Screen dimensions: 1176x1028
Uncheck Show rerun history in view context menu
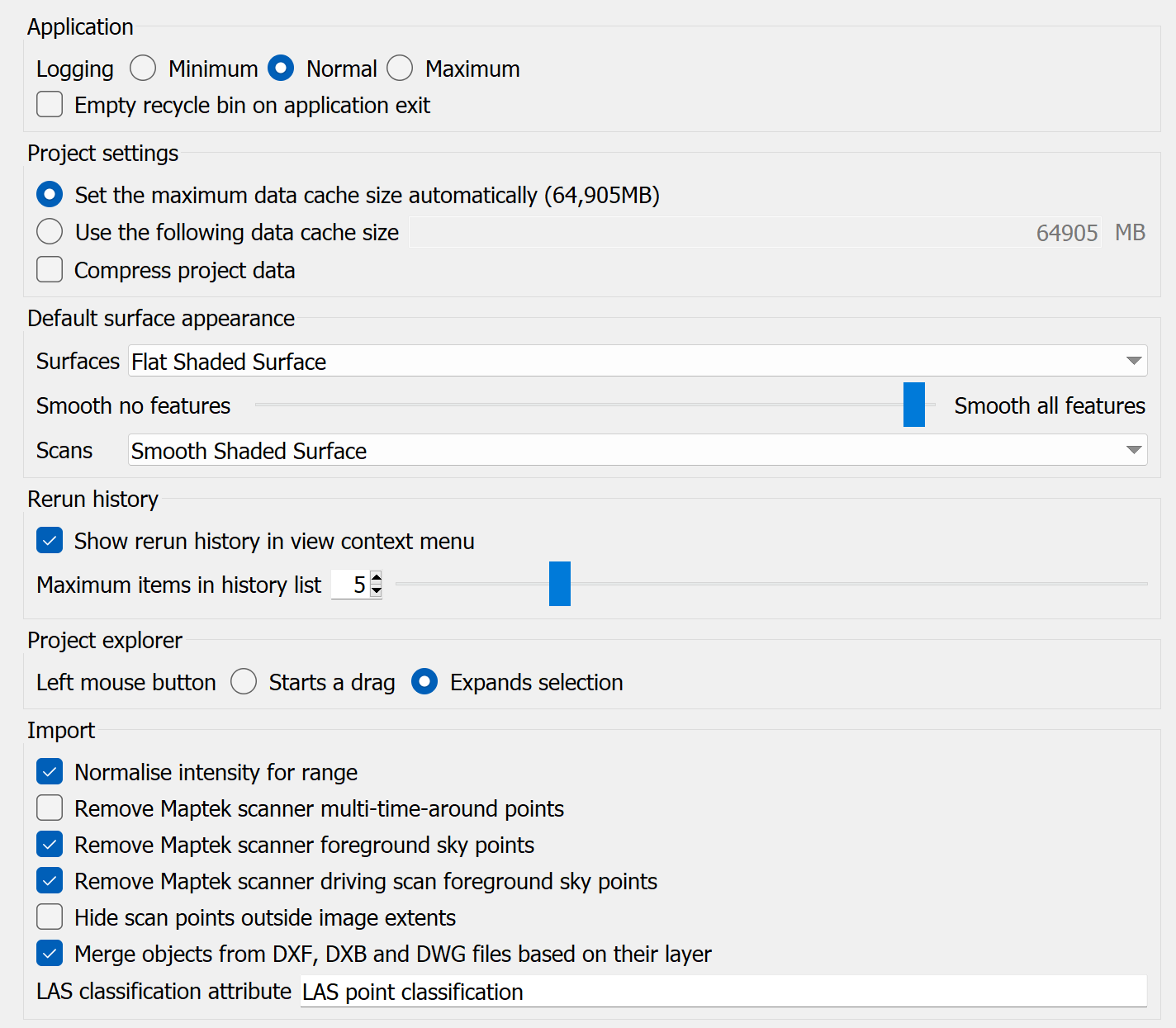tap(50, 541)
